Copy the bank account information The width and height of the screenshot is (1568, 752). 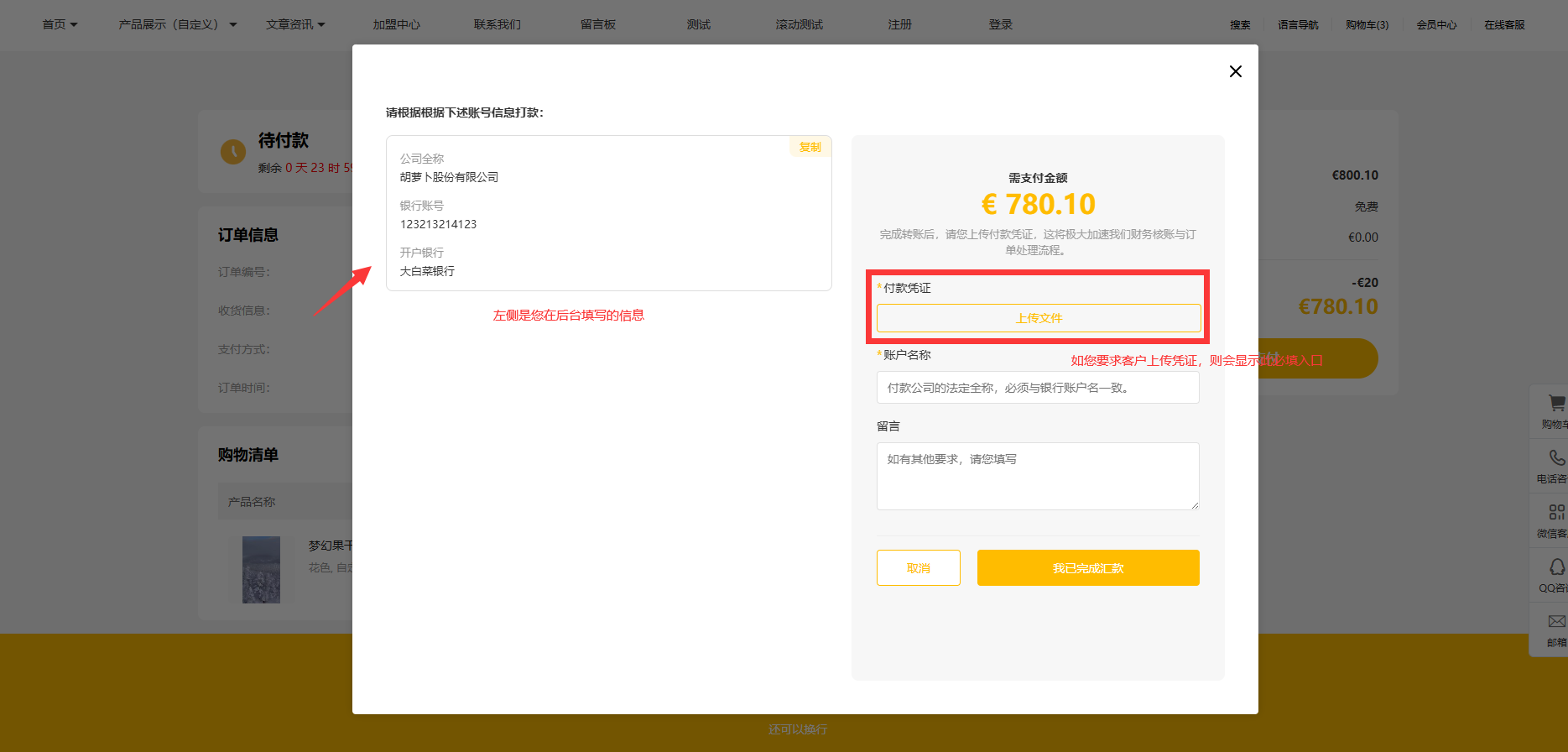(810, 147)
